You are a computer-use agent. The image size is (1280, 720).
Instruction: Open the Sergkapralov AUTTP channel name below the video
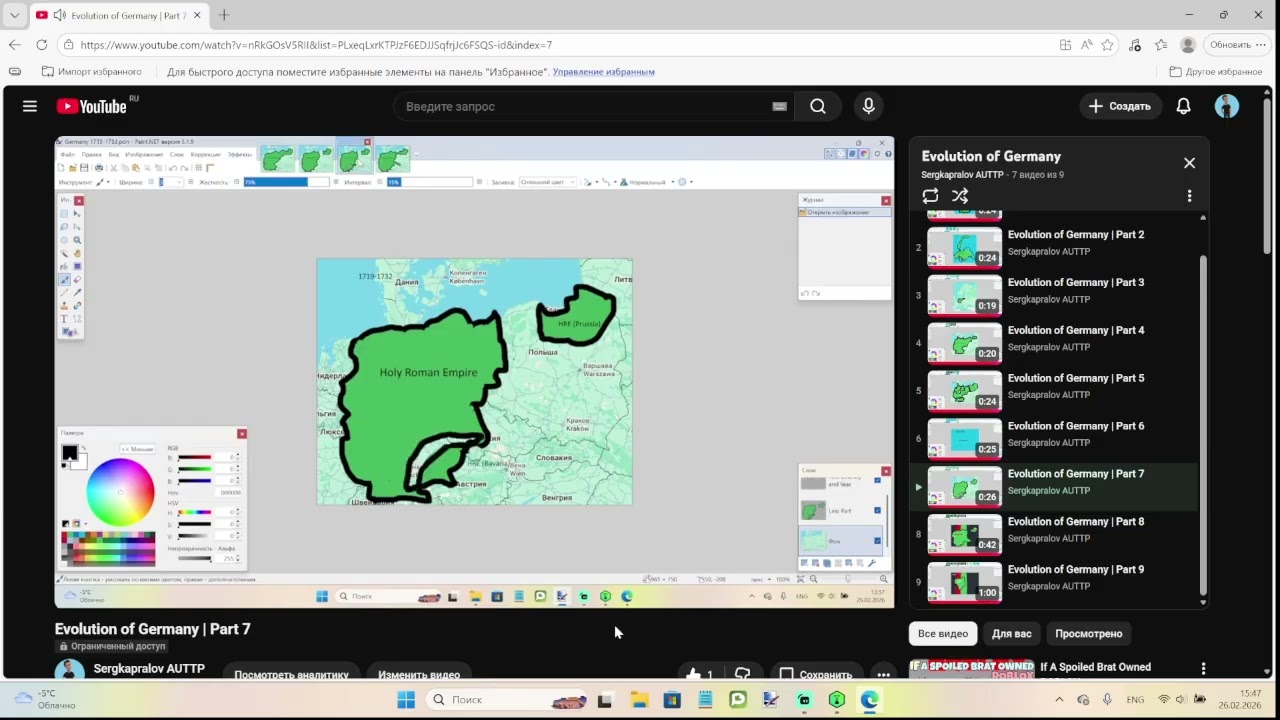coord(149,669)
